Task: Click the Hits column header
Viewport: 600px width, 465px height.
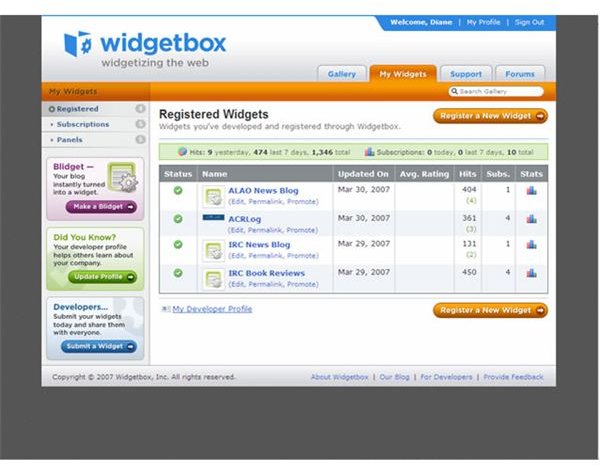Action: (x=468, y=174)
